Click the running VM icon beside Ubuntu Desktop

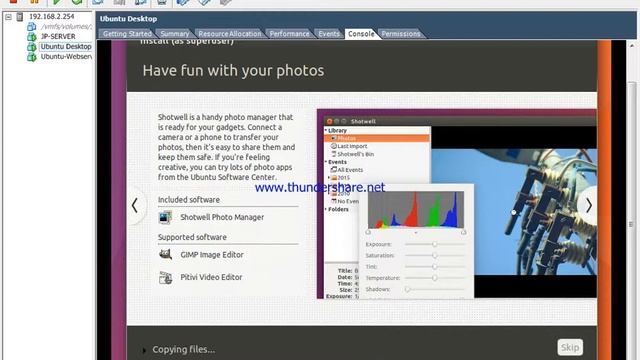pyautogui.click(x=31, y=47)
